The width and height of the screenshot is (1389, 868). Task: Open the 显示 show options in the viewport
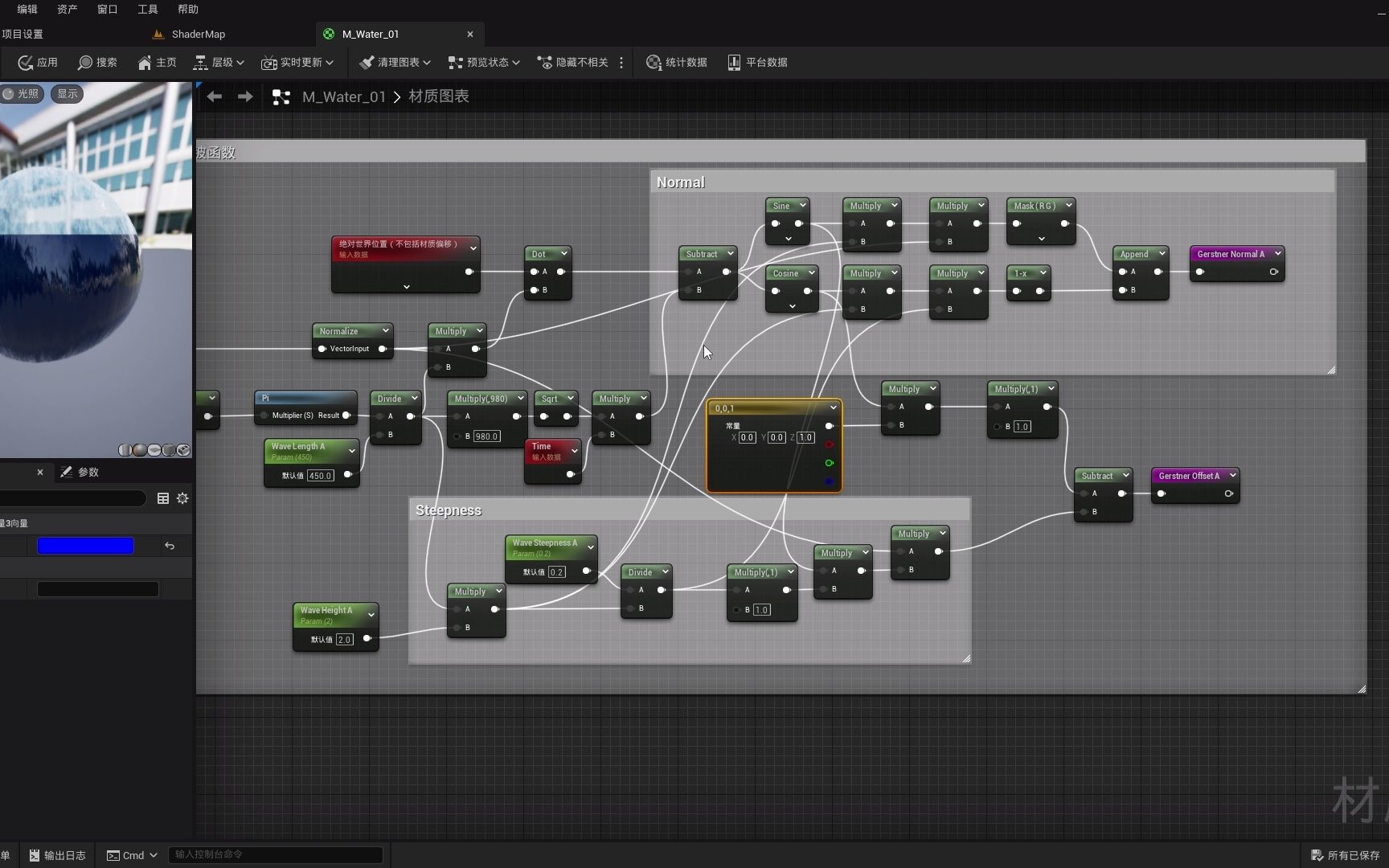(x=68, y=93)
